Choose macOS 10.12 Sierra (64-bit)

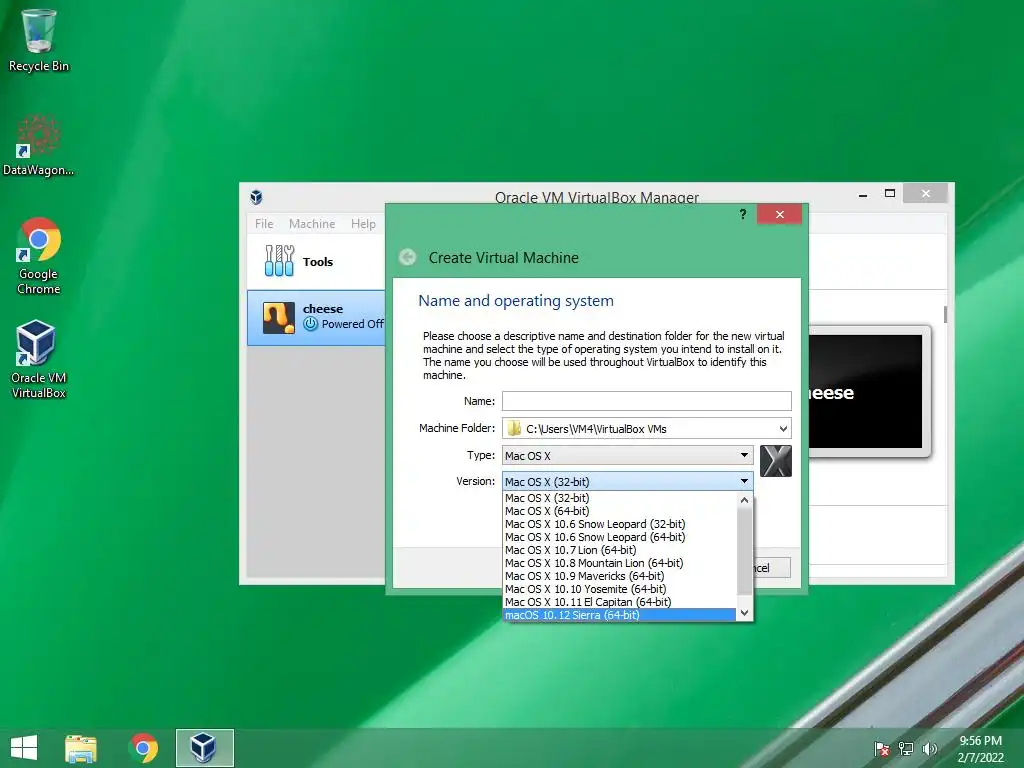pos(620,615)
